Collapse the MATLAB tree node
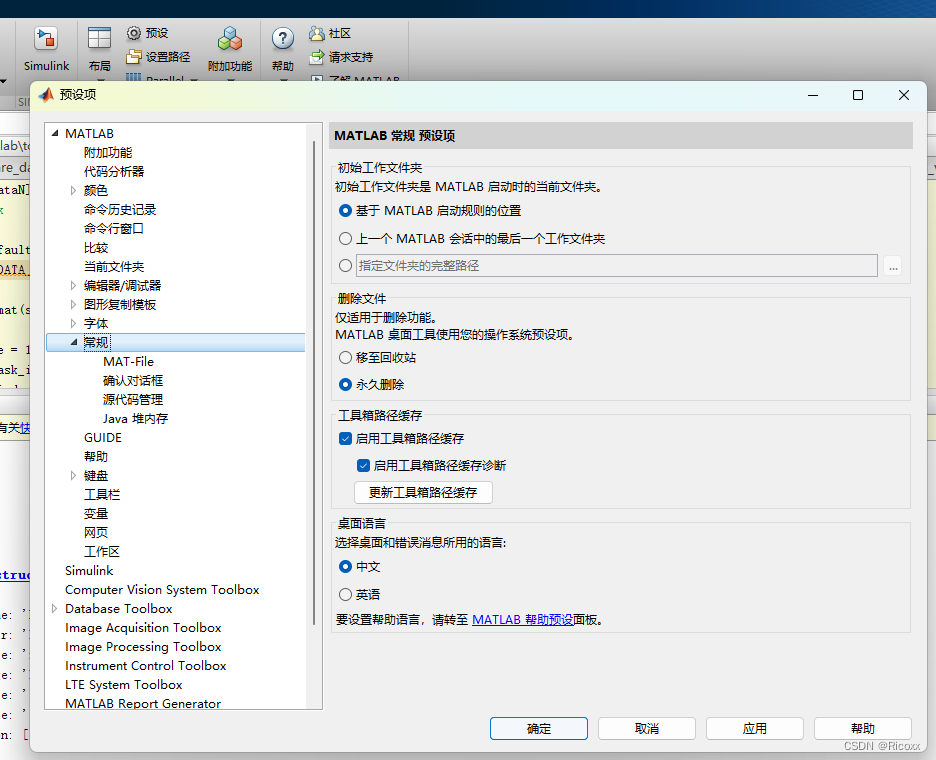This screenshot has width=936, height=760. 55,134
